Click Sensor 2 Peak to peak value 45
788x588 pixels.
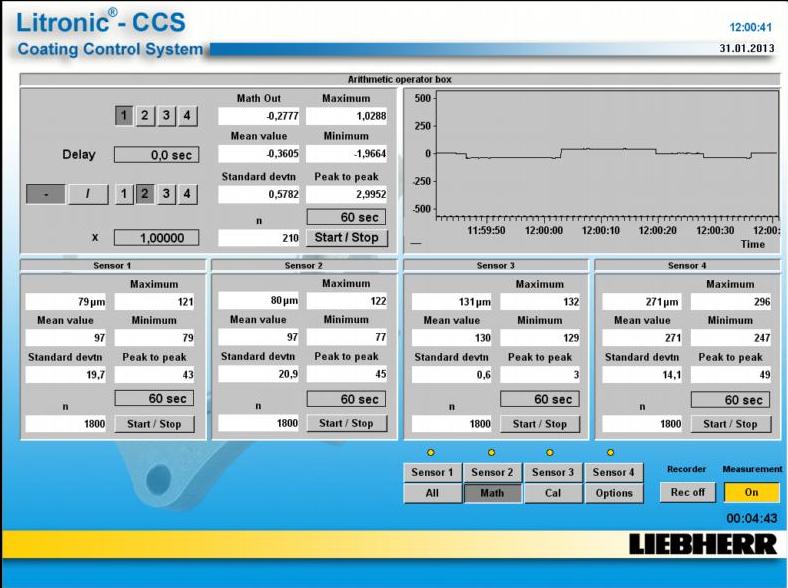[347, 374]
